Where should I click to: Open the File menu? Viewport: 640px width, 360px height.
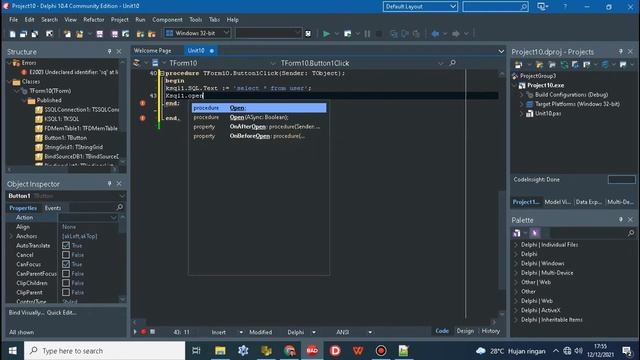(13, 20)
